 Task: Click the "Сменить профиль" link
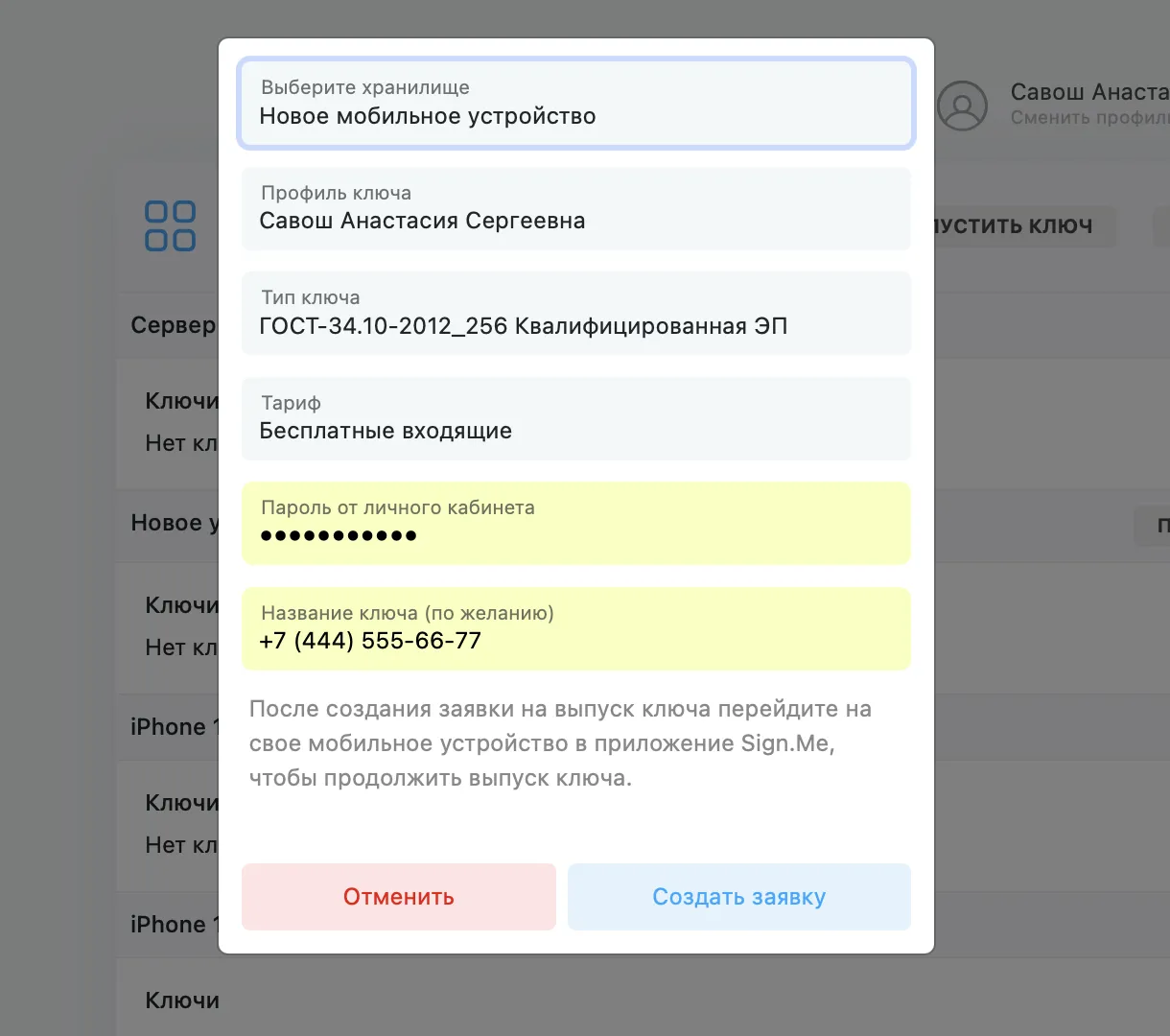coord(1089,118)
